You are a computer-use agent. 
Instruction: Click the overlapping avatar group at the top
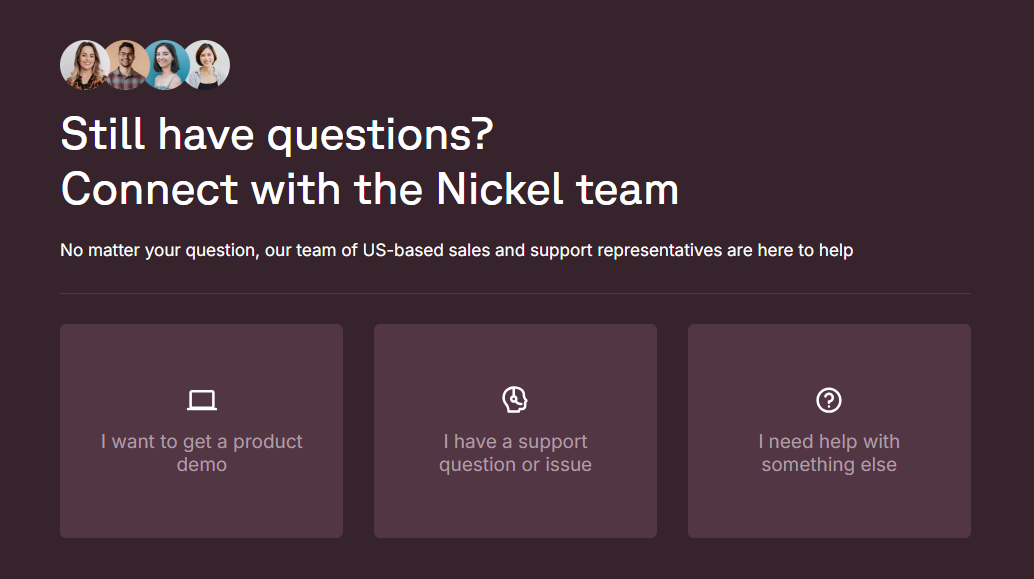coord(146,64)
